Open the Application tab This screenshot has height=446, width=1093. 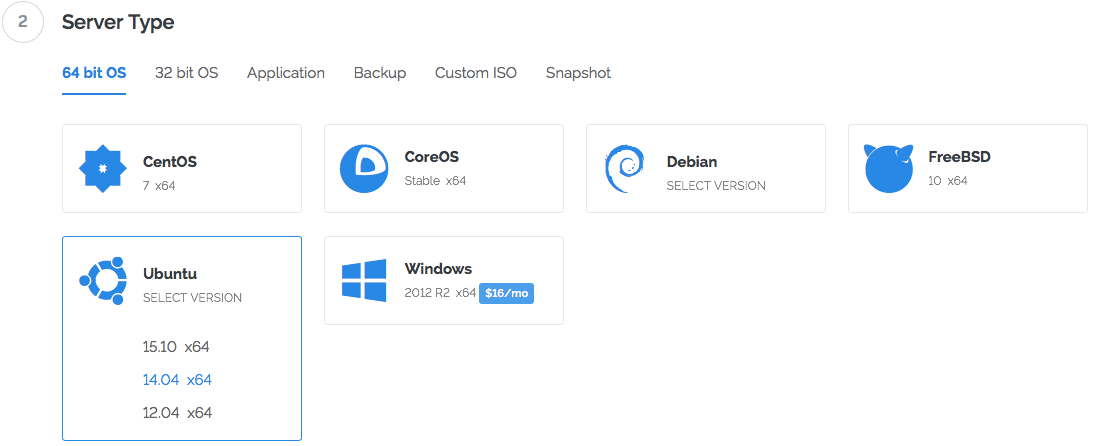point(286,72)
